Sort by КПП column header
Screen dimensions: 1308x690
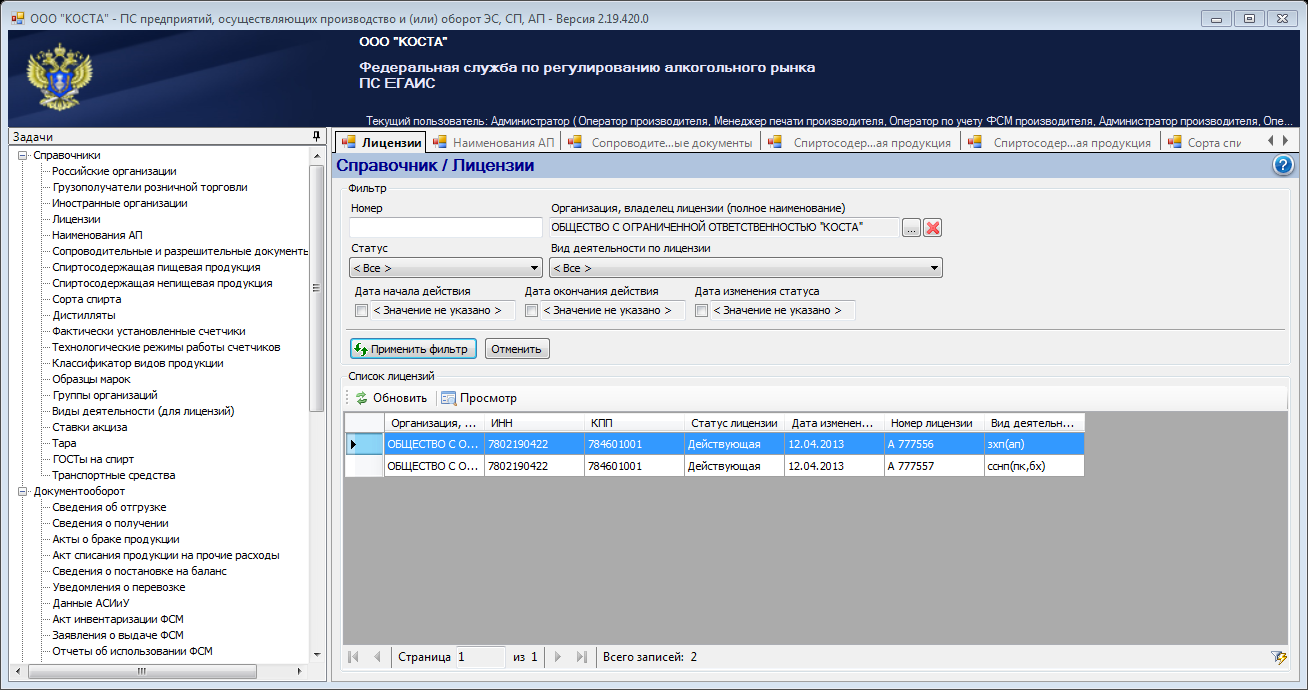[634, 423]
